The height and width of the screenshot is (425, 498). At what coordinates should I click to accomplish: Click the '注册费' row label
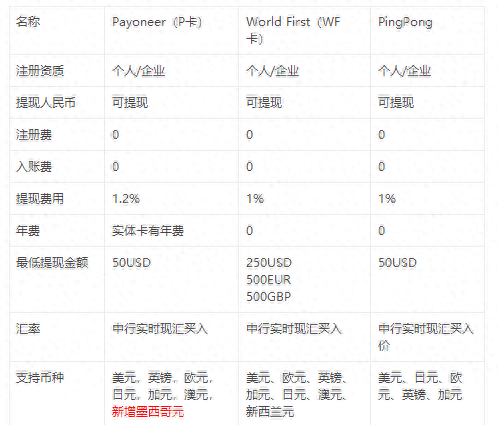point(34,135)
